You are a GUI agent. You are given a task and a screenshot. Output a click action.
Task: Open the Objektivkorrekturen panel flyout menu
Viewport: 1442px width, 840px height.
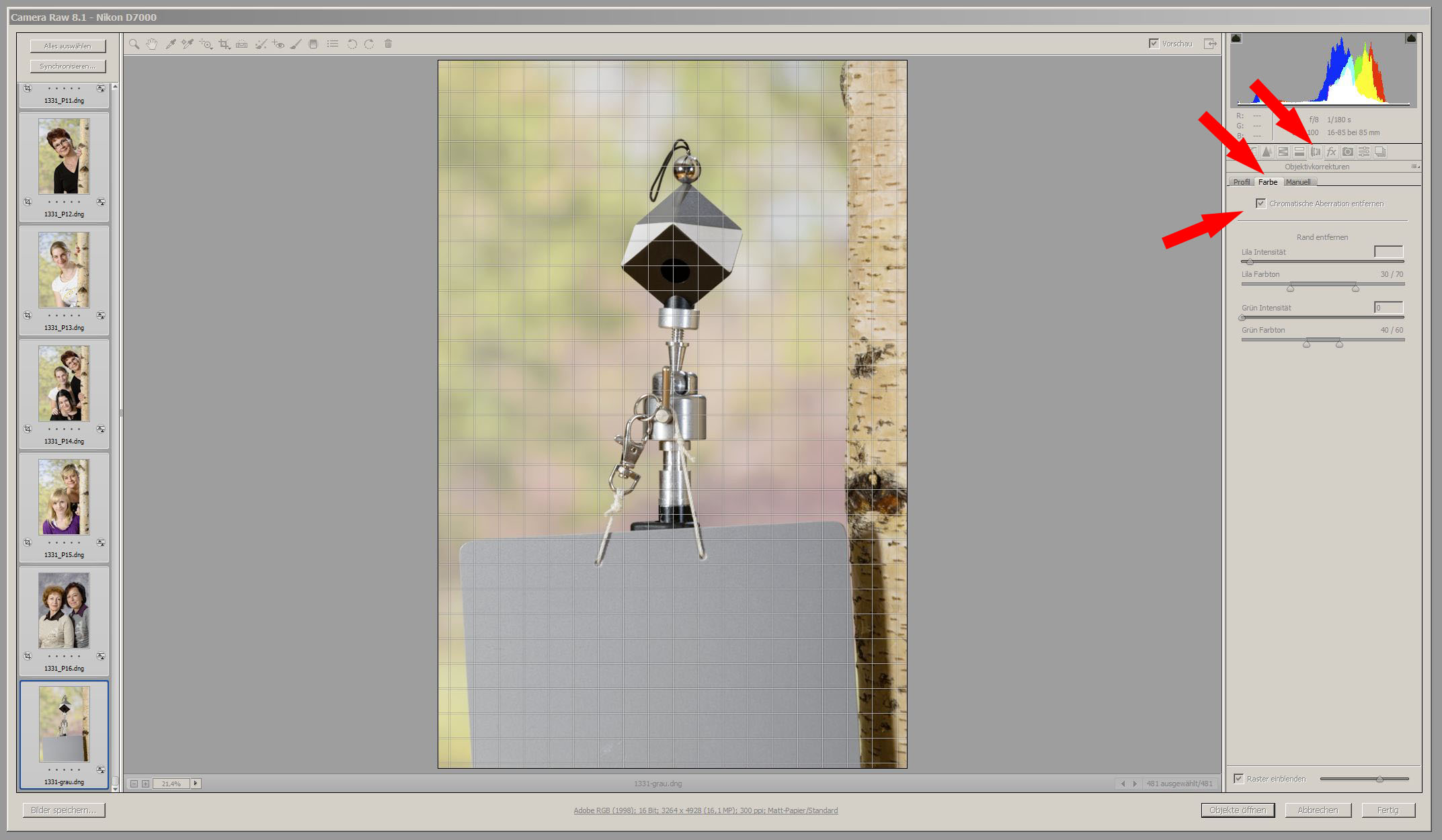(x=1415, y=167)
